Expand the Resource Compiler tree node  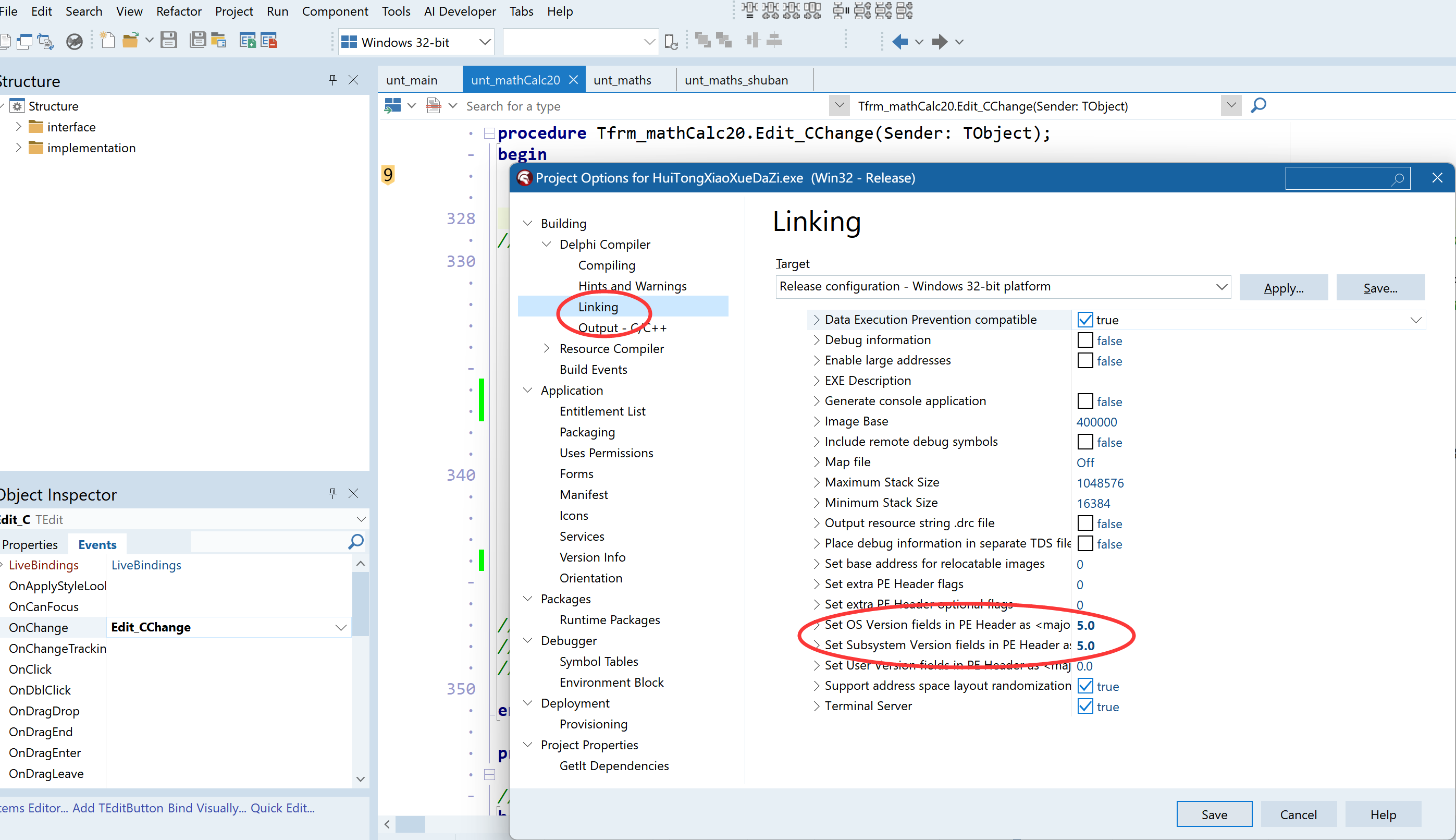tap(547, 348)
